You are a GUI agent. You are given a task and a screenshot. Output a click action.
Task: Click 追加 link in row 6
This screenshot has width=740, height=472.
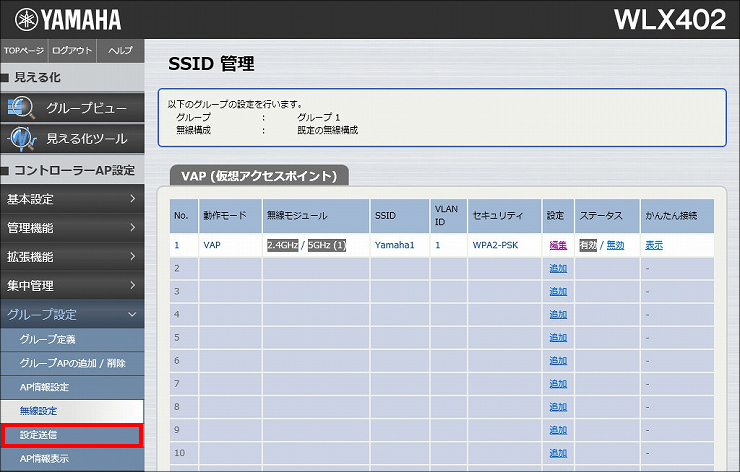[558, 361]
